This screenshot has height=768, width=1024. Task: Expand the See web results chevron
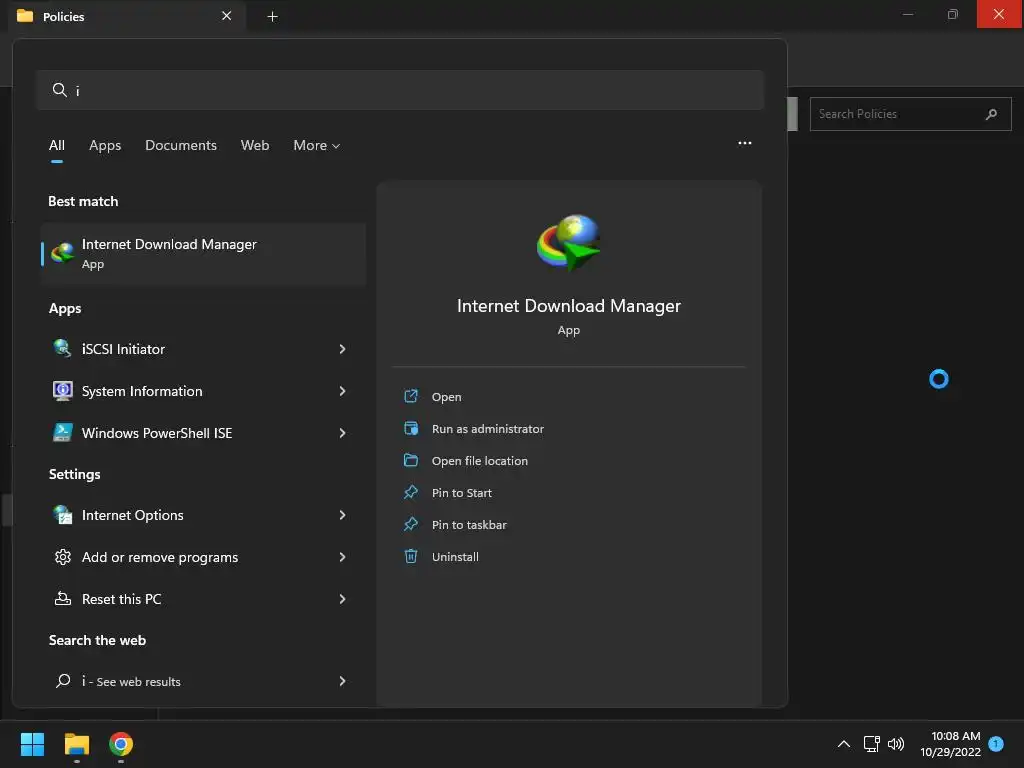pyautogui.click(x=342, y=680)
